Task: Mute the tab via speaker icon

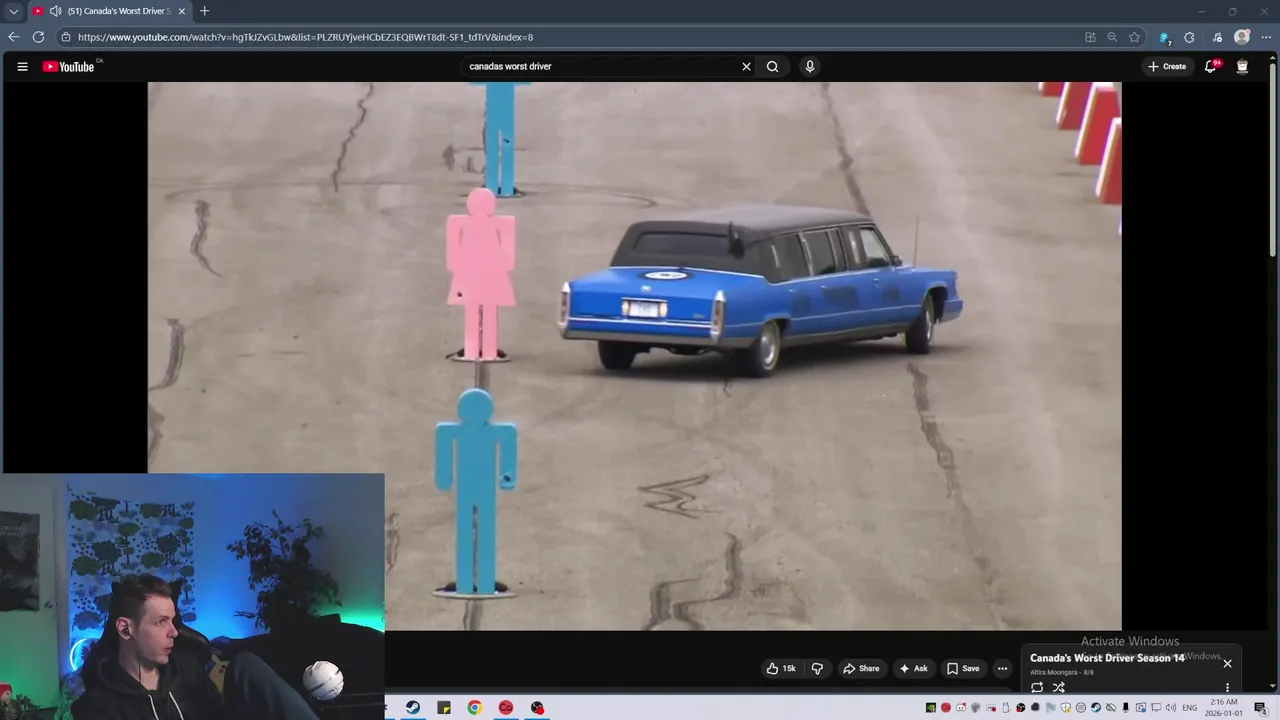Action: (x=55, y=11)
